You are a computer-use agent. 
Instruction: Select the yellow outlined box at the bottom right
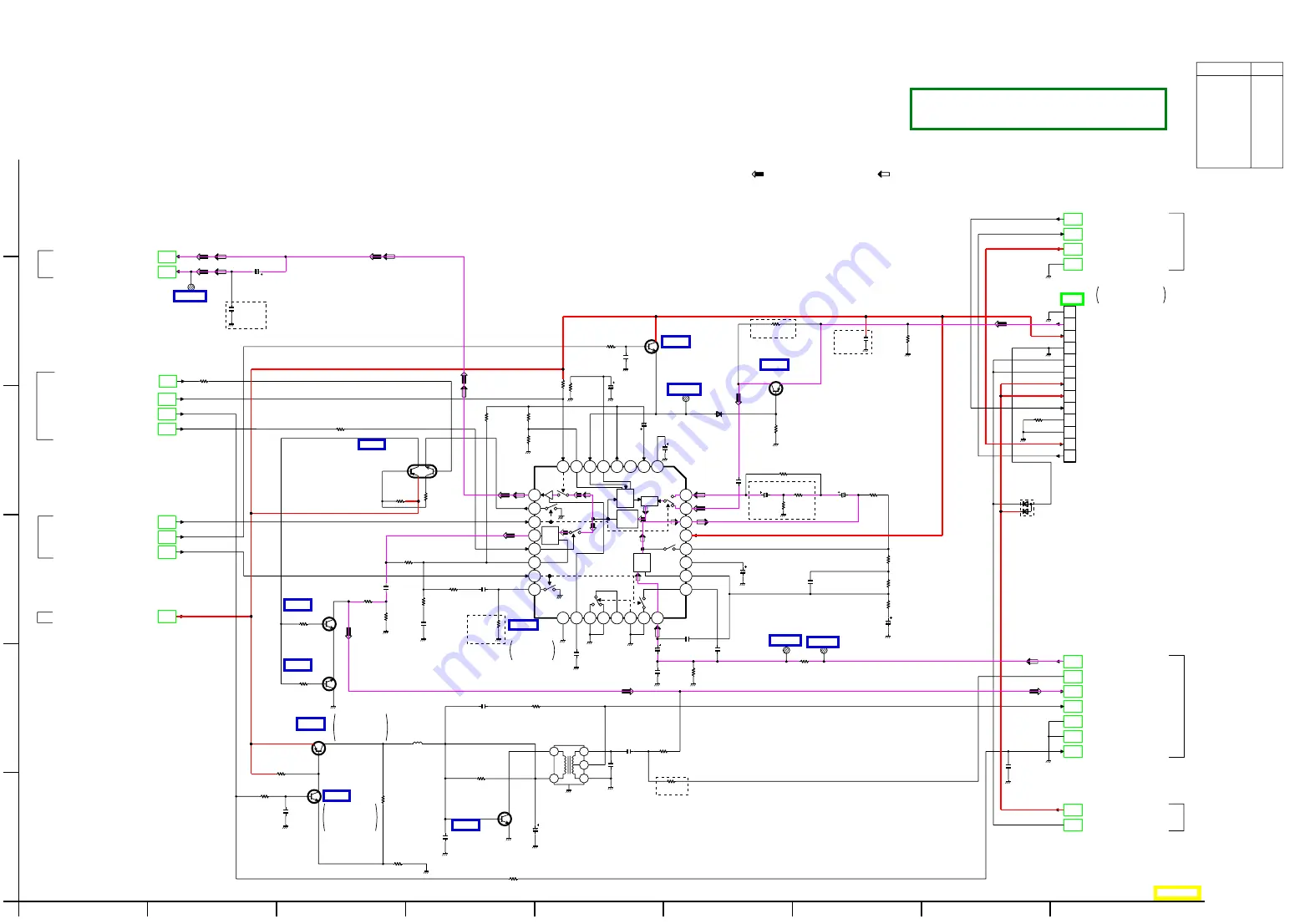tap(1176, 892)
